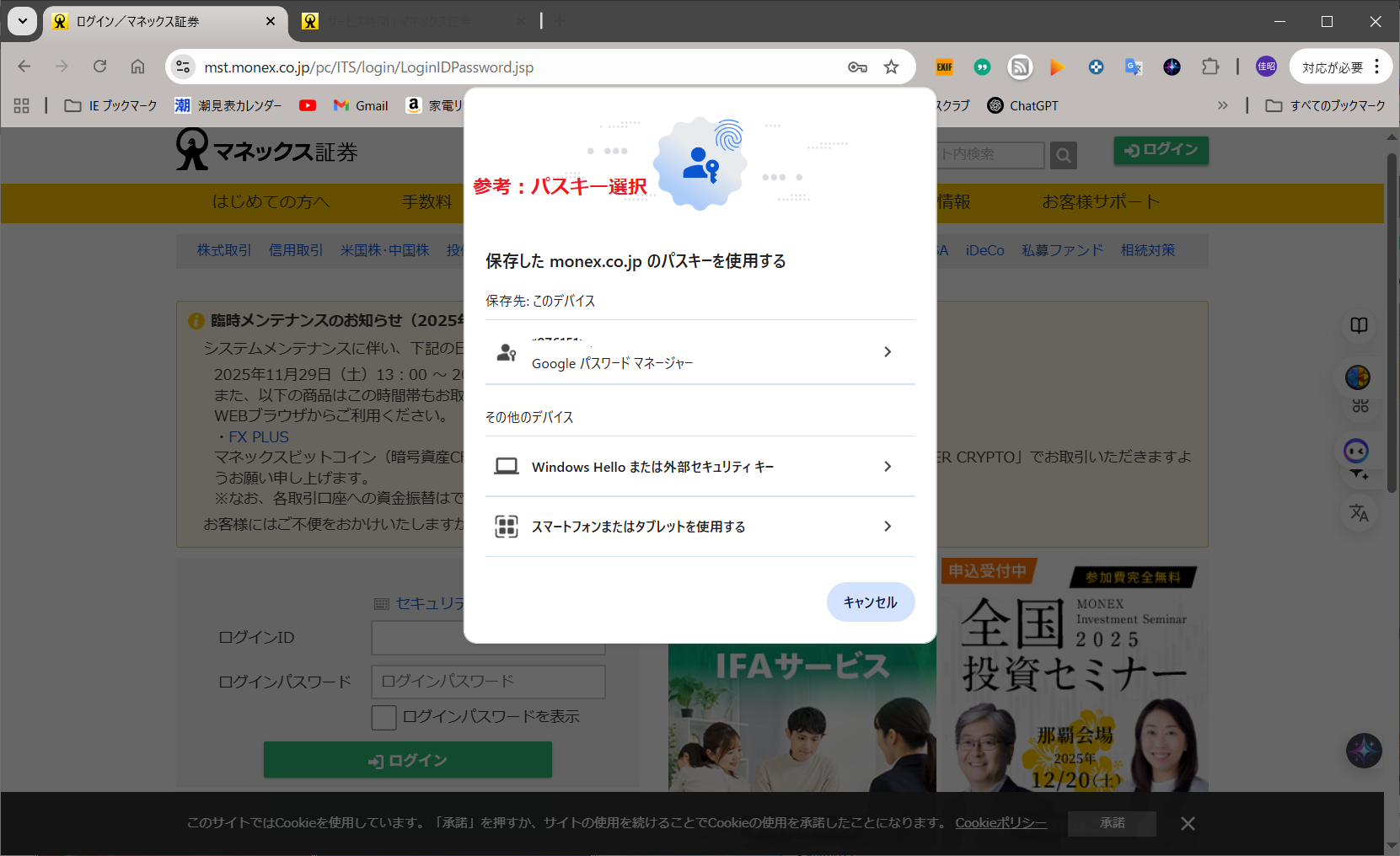1400x856 pixels.
Task: Select スマートフォンまたはタブレットを使用する option
Action: click(x=700, y=527)
